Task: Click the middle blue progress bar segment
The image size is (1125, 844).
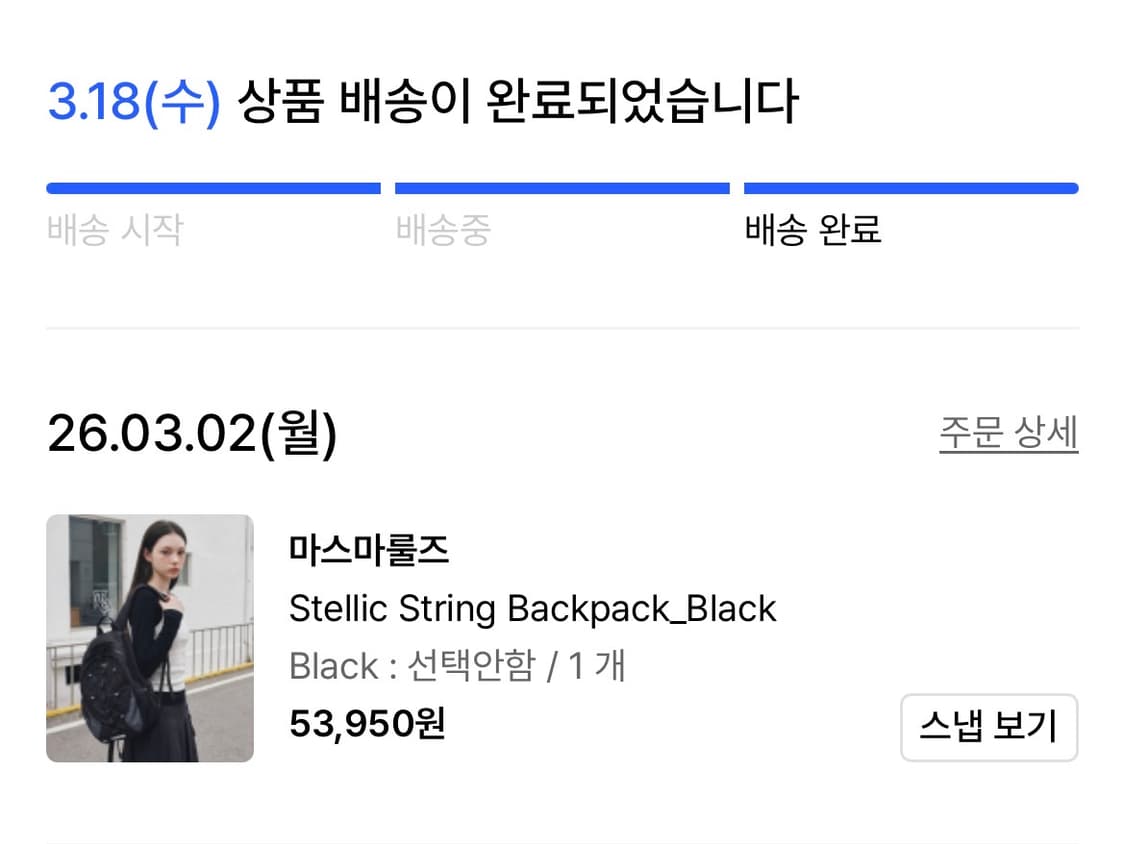Action: 562,187
